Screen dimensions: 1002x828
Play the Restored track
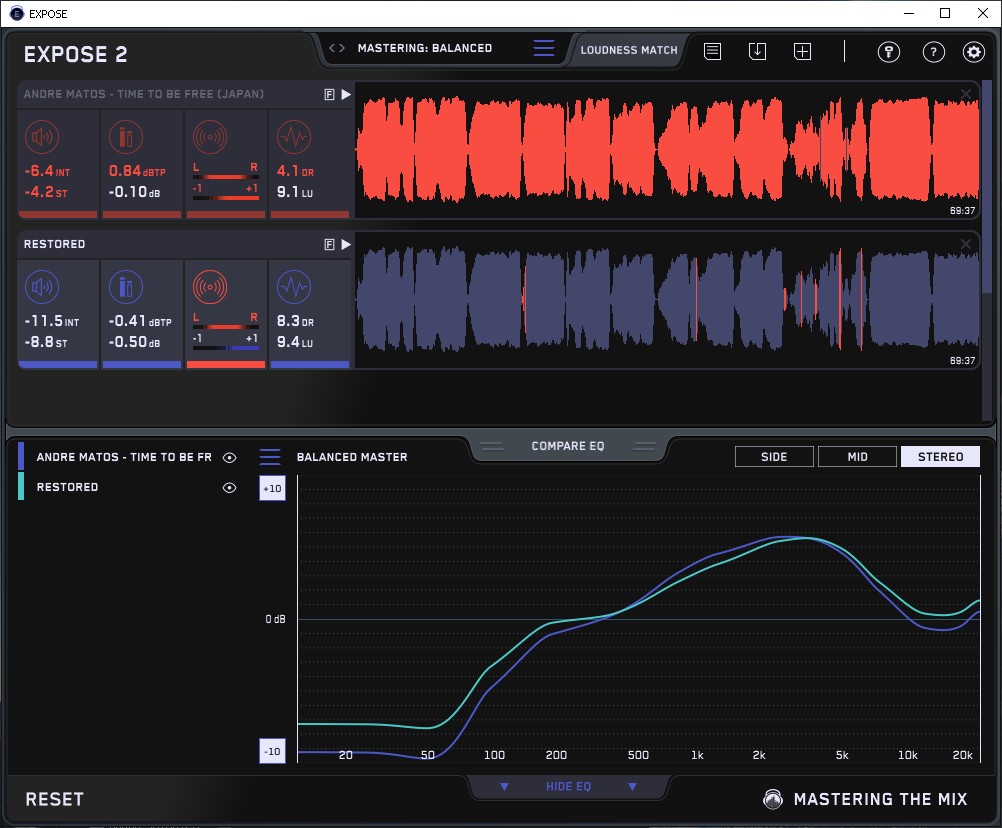pyautogui.click(x=346, y=244)
